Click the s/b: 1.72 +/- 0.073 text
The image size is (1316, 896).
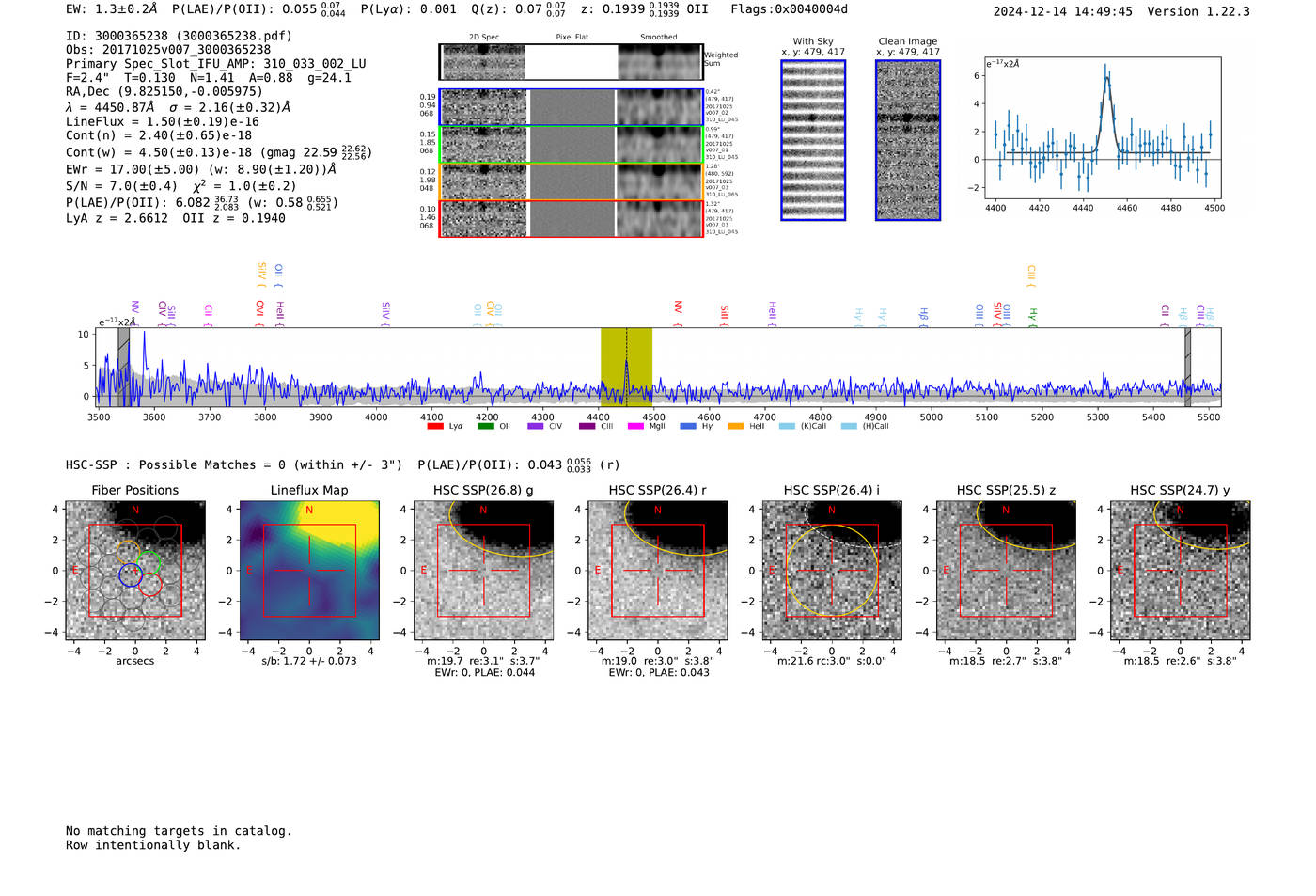pyautogui.click(x=309, y=661)
